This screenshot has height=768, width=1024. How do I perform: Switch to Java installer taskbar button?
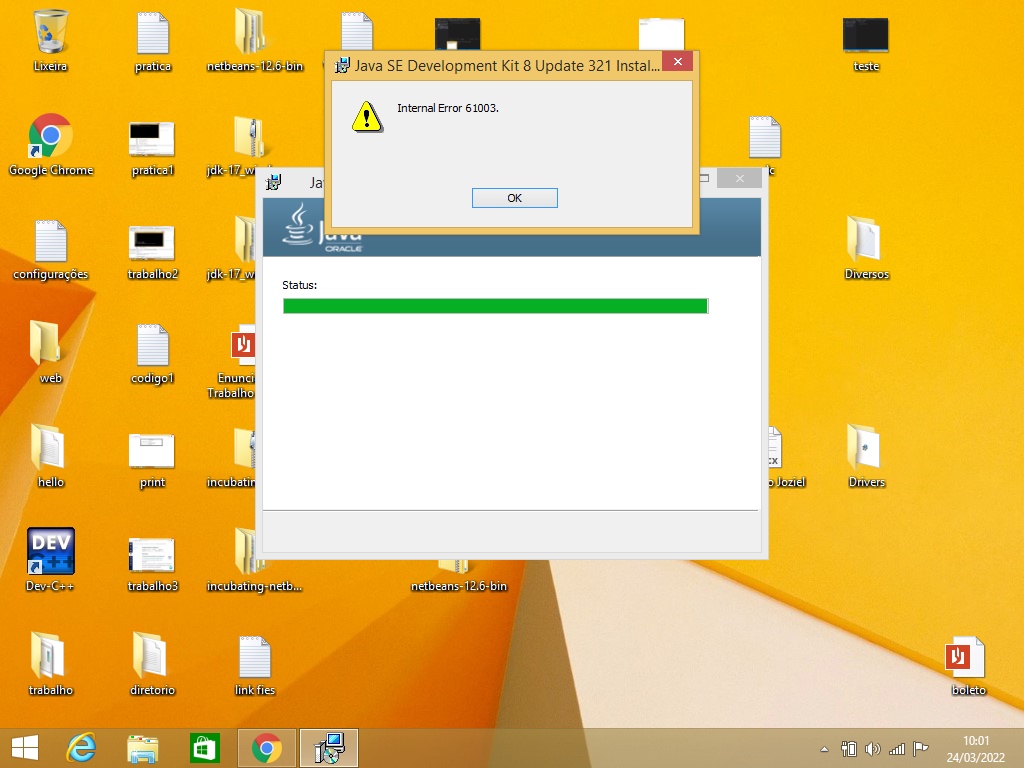(329, 748)
